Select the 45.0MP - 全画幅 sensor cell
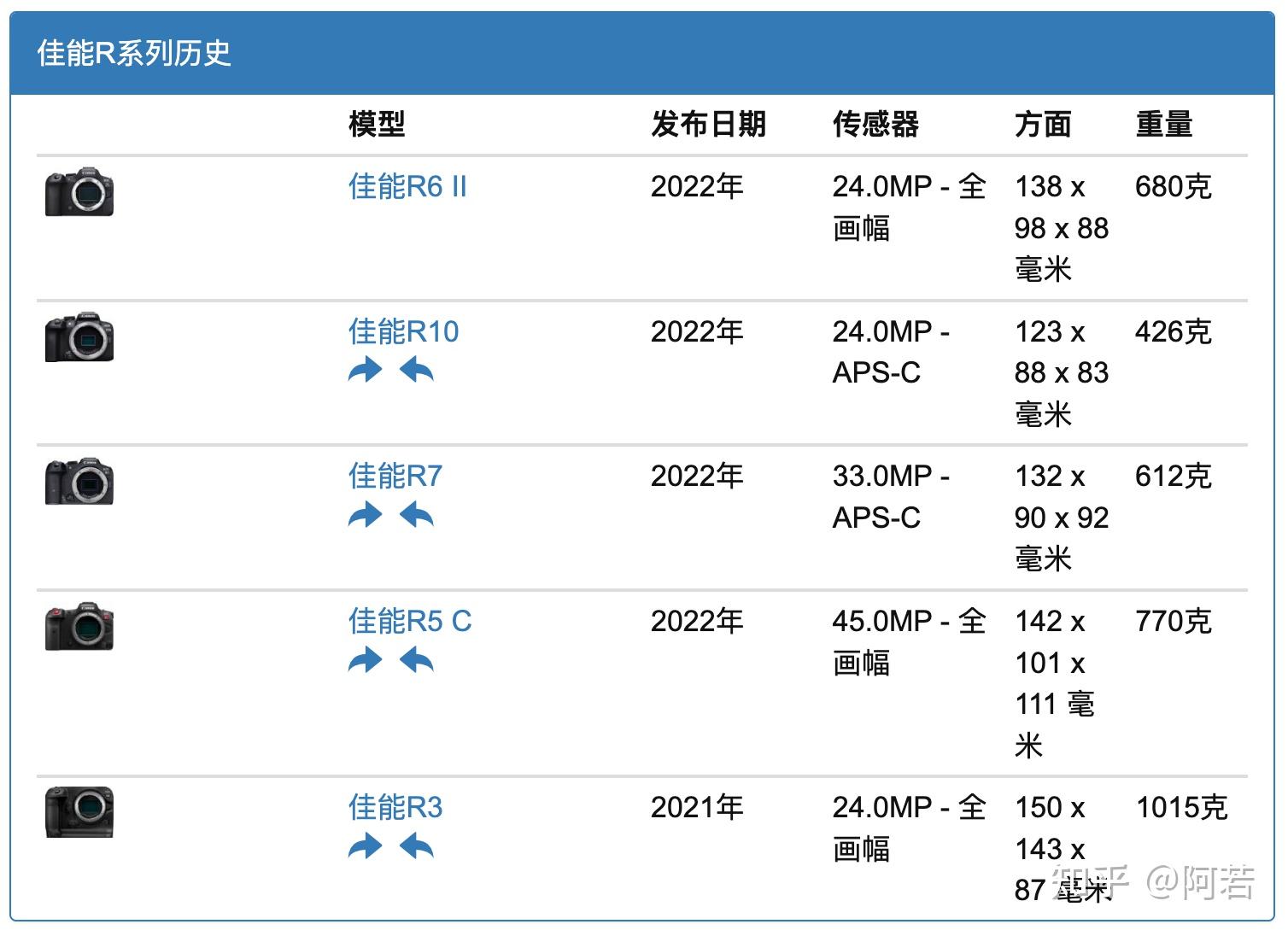 tap(910, 641)
